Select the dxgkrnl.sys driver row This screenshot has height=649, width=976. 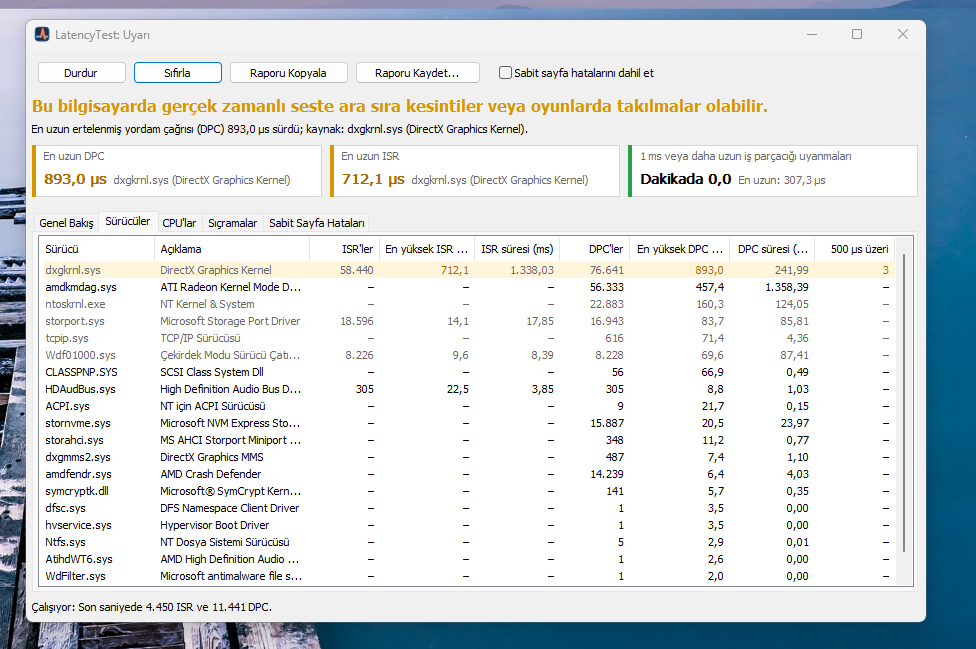click(467, 270)
